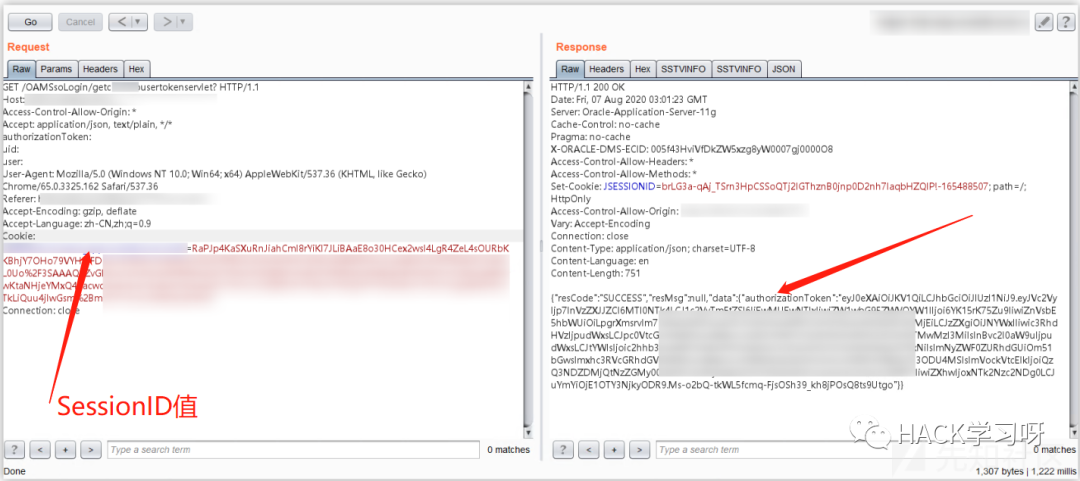This screenshot has height=481, width=1080.
Task: View the Response JSON tab
Action: [784, 69]
